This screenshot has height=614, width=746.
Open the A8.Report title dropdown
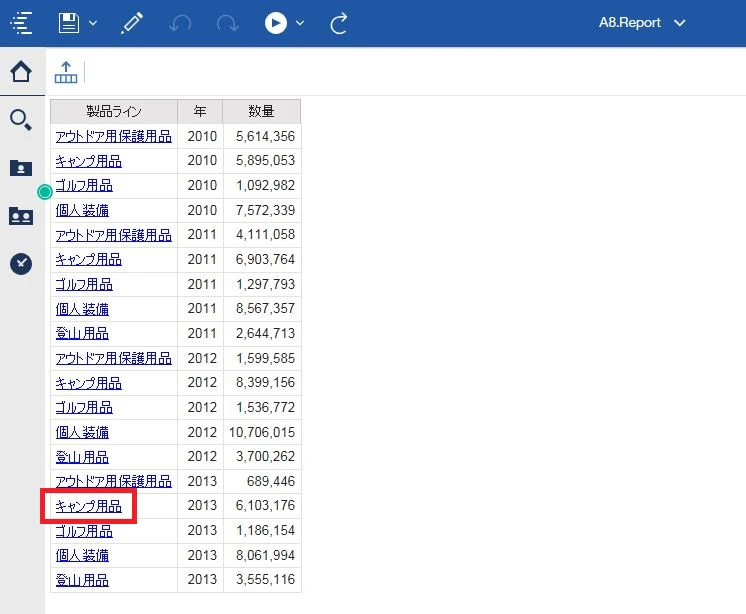pos(642,22)
